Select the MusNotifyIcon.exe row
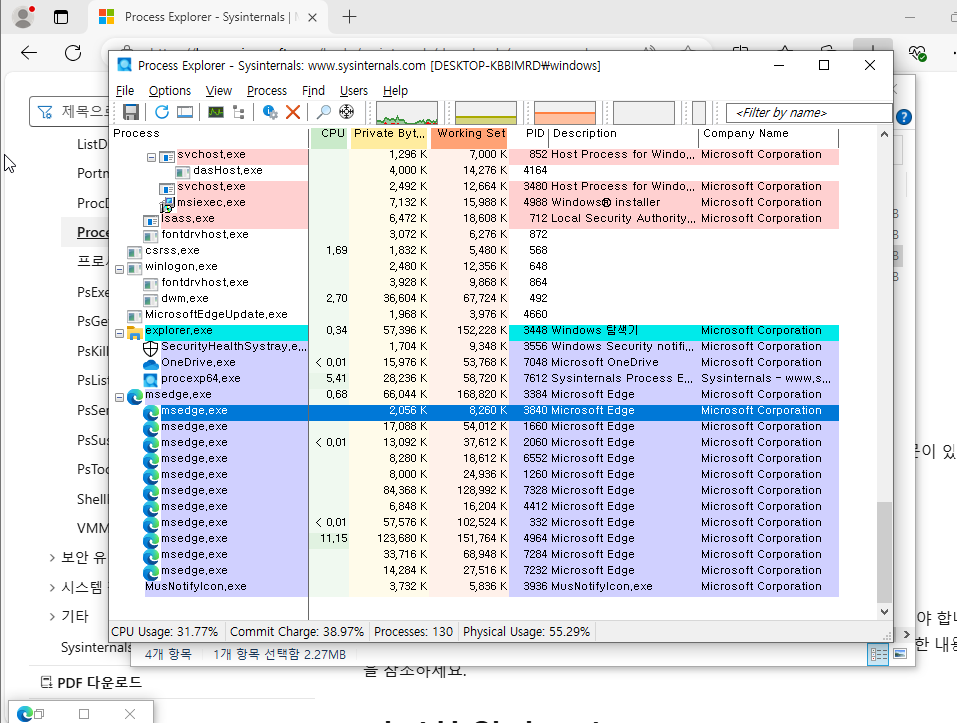Screen dimensions: 957x723 [474, 587]
